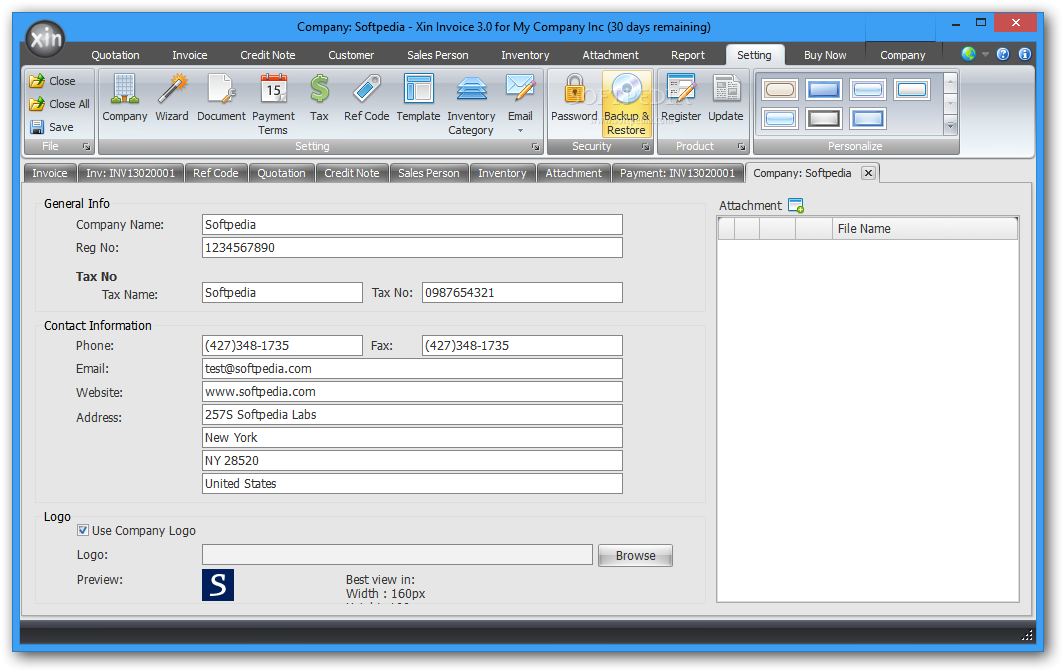
Task: Click the Phone number field
Action: (x=282, y=346)
